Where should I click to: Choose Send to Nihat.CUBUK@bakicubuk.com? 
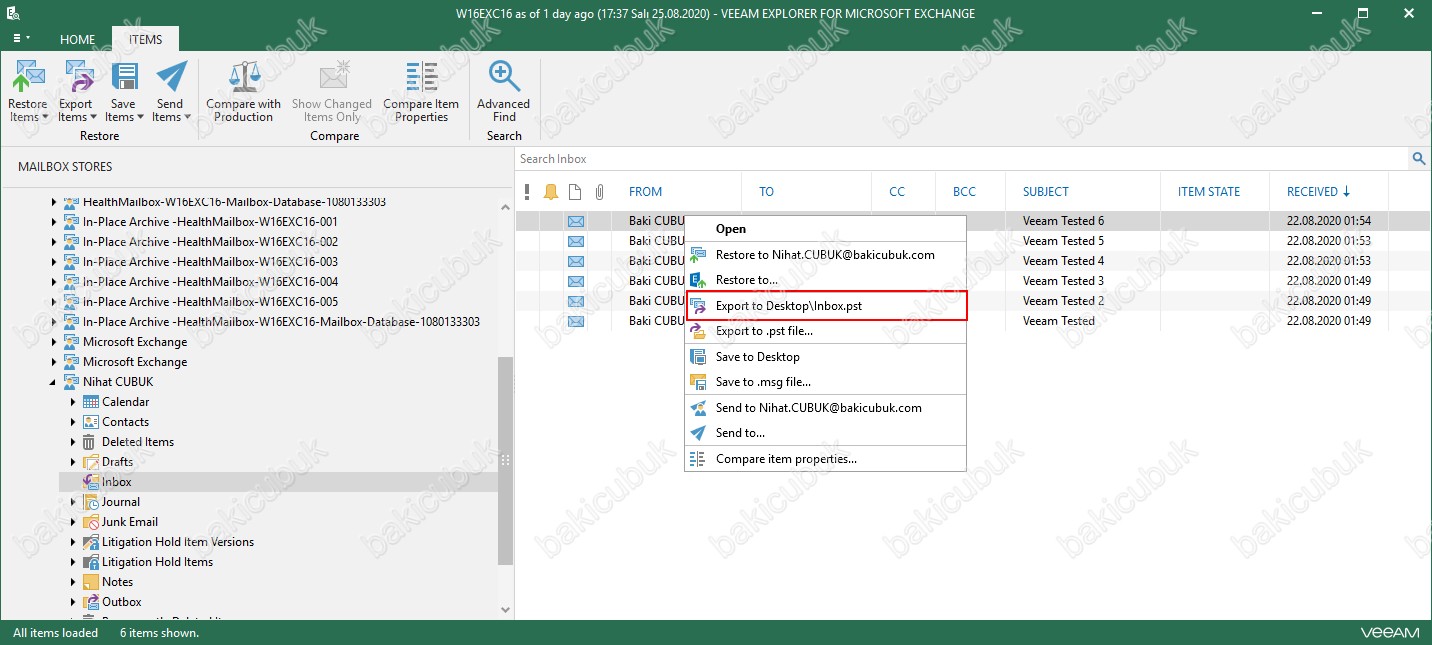[x=825, y=408]
